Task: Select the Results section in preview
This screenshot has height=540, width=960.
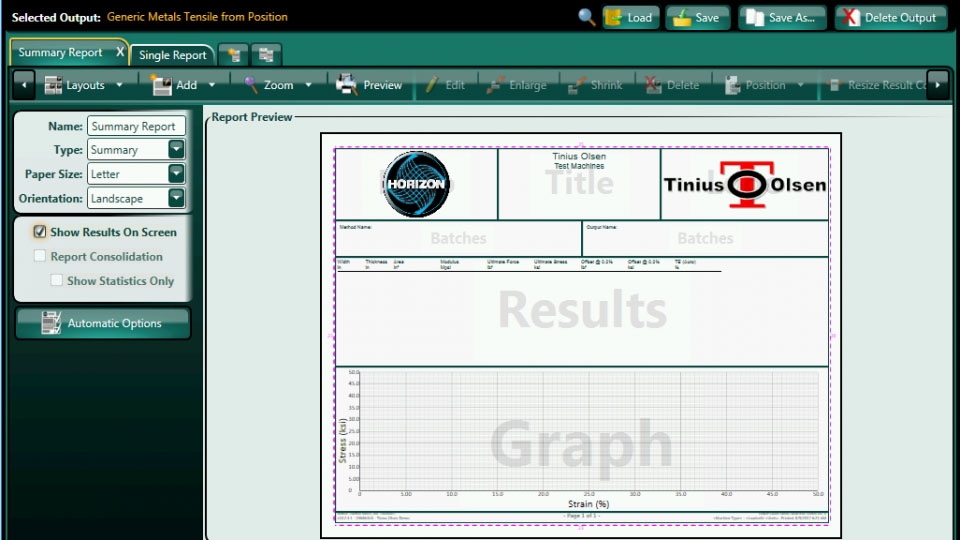Action: coord(582,312)
